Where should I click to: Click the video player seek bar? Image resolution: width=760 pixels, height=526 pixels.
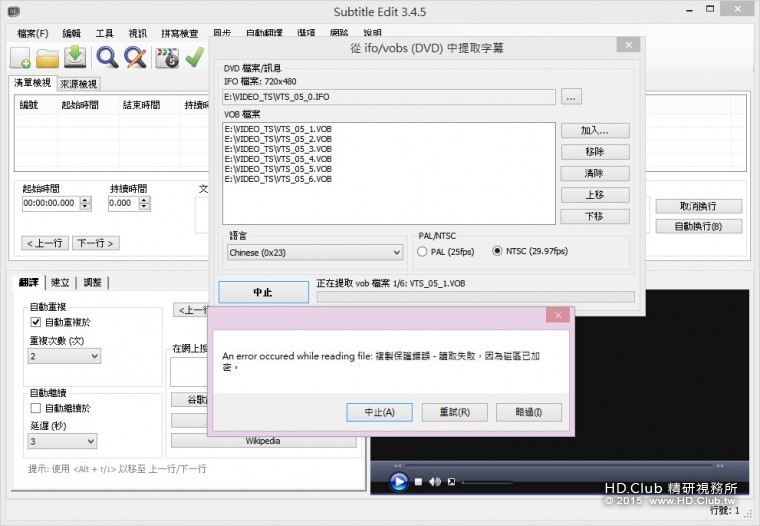[x=558, y=465]
